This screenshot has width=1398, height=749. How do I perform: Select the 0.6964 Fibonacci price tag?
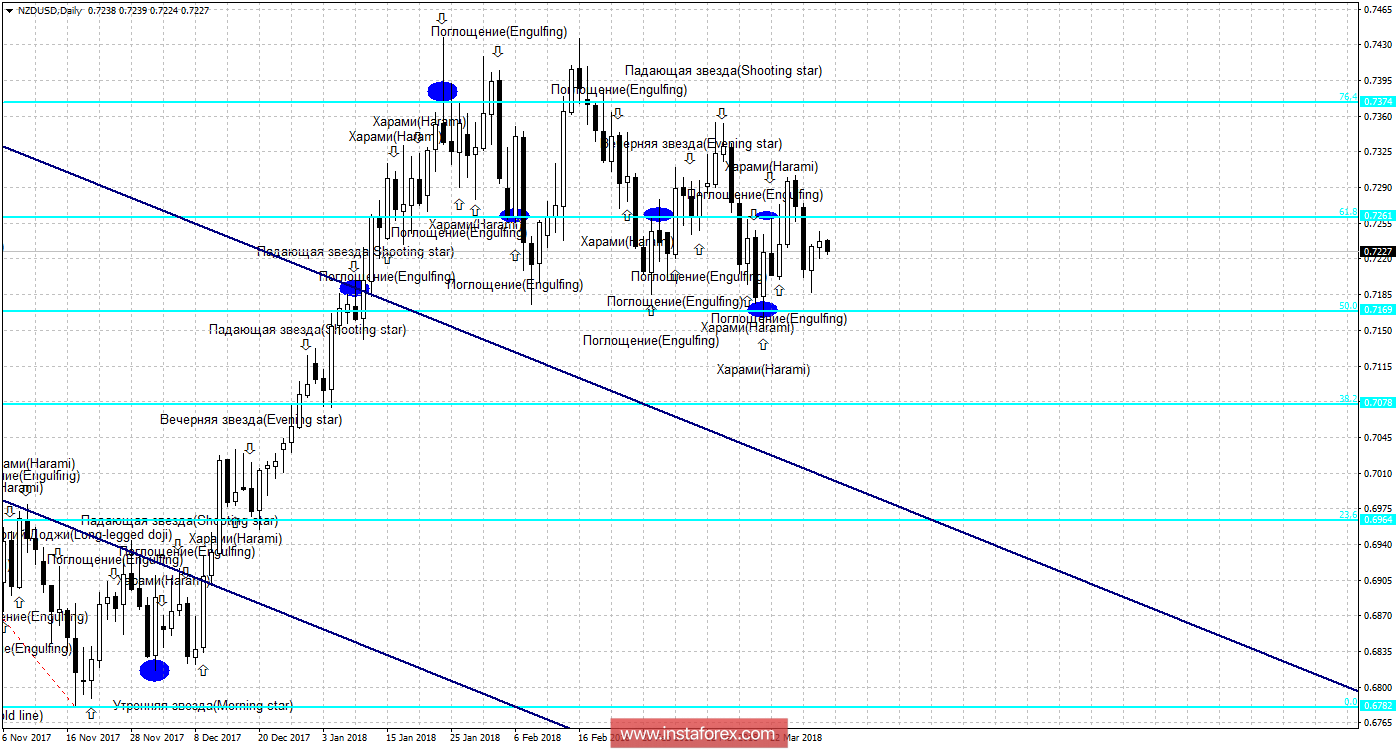pos(1379,519)
